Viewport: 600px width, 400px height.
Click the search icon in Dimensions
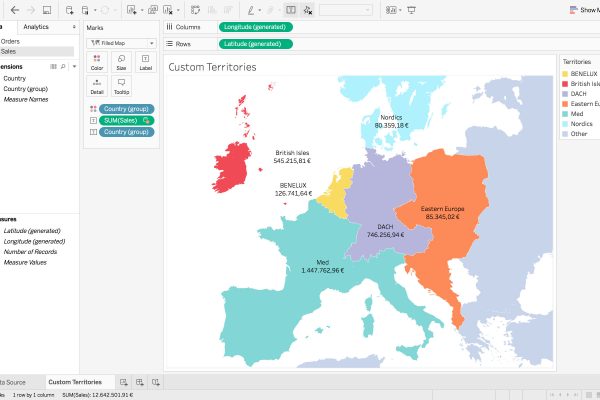62,66
